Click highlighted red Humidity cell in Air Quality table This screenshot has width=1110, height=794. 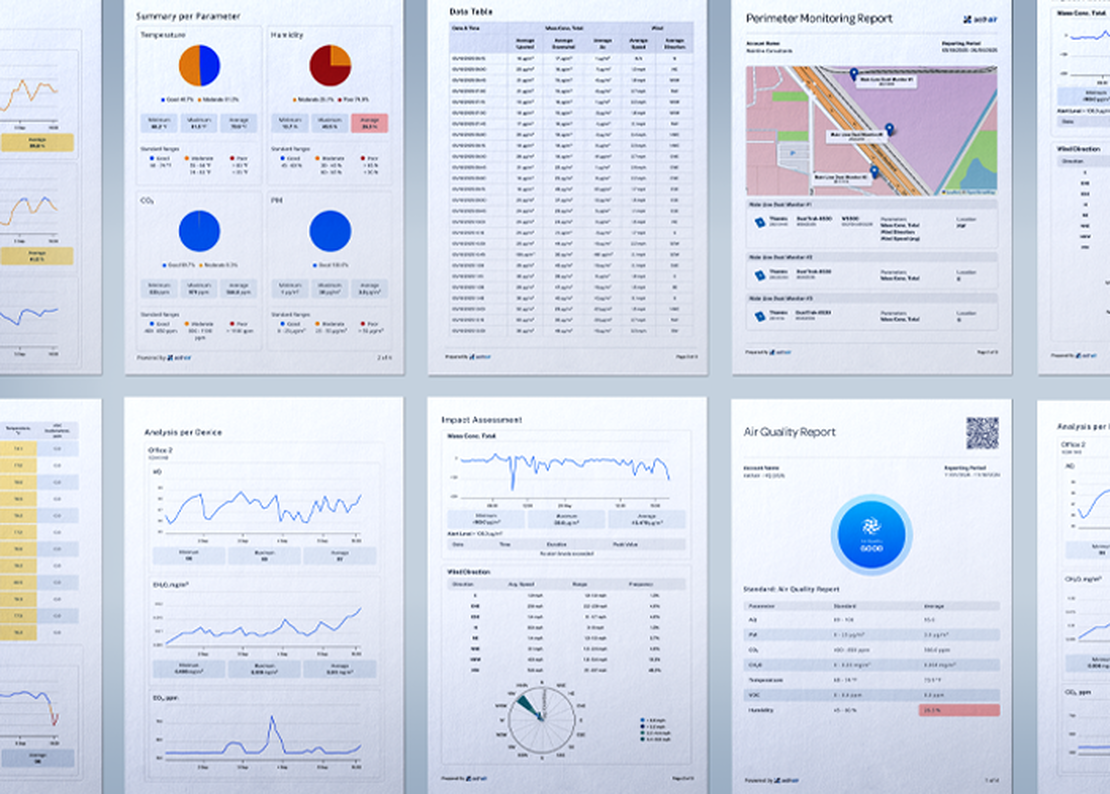tap(958, 709)
